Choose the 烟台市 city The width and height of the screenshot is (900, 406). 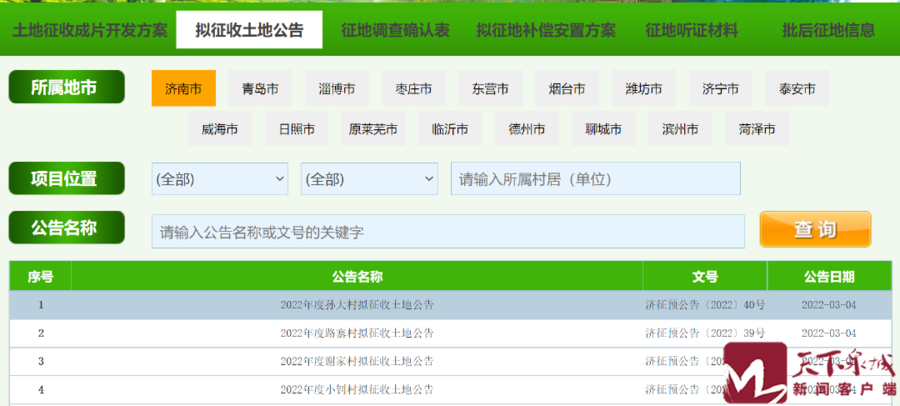(x=567, y=88)
